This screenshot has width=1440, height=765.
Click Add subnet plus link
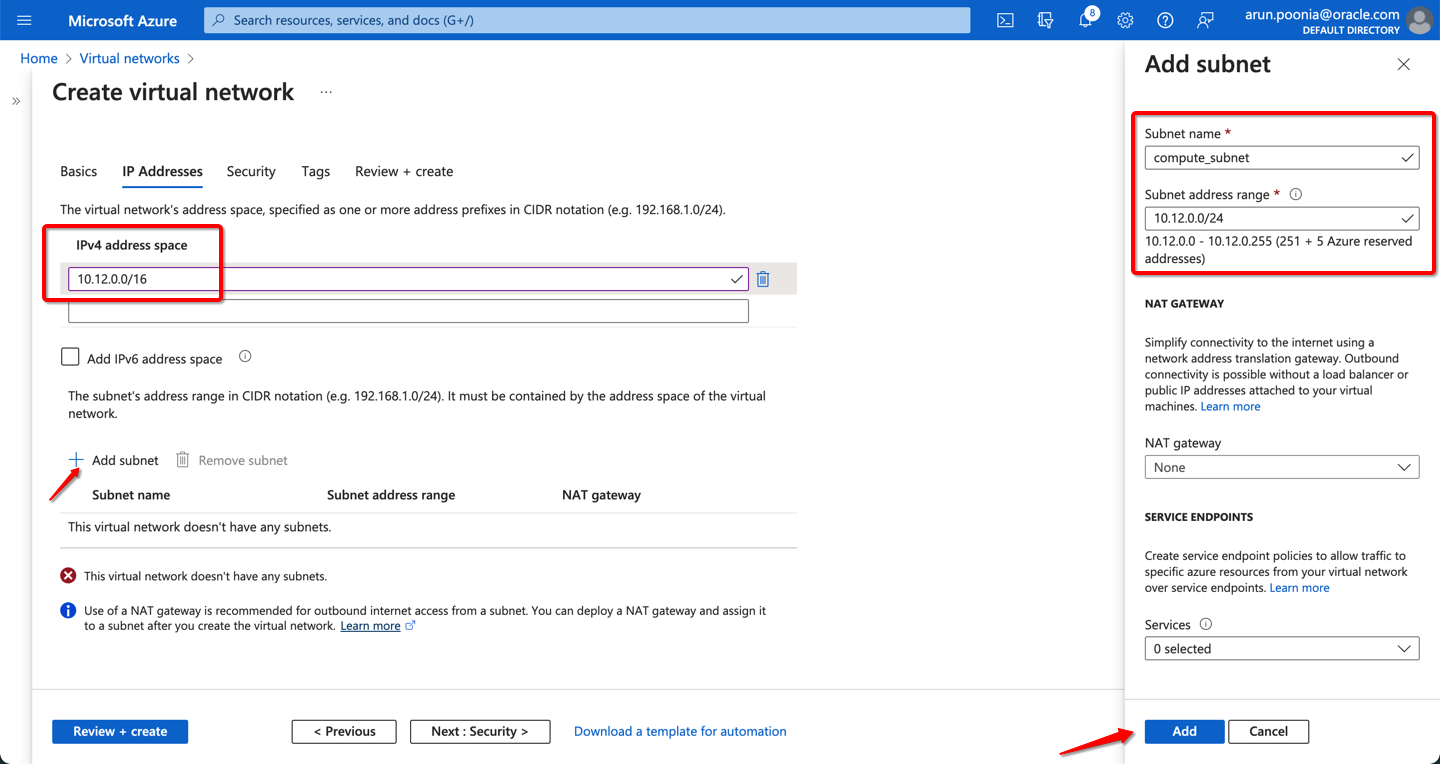[x=114, y=460]
